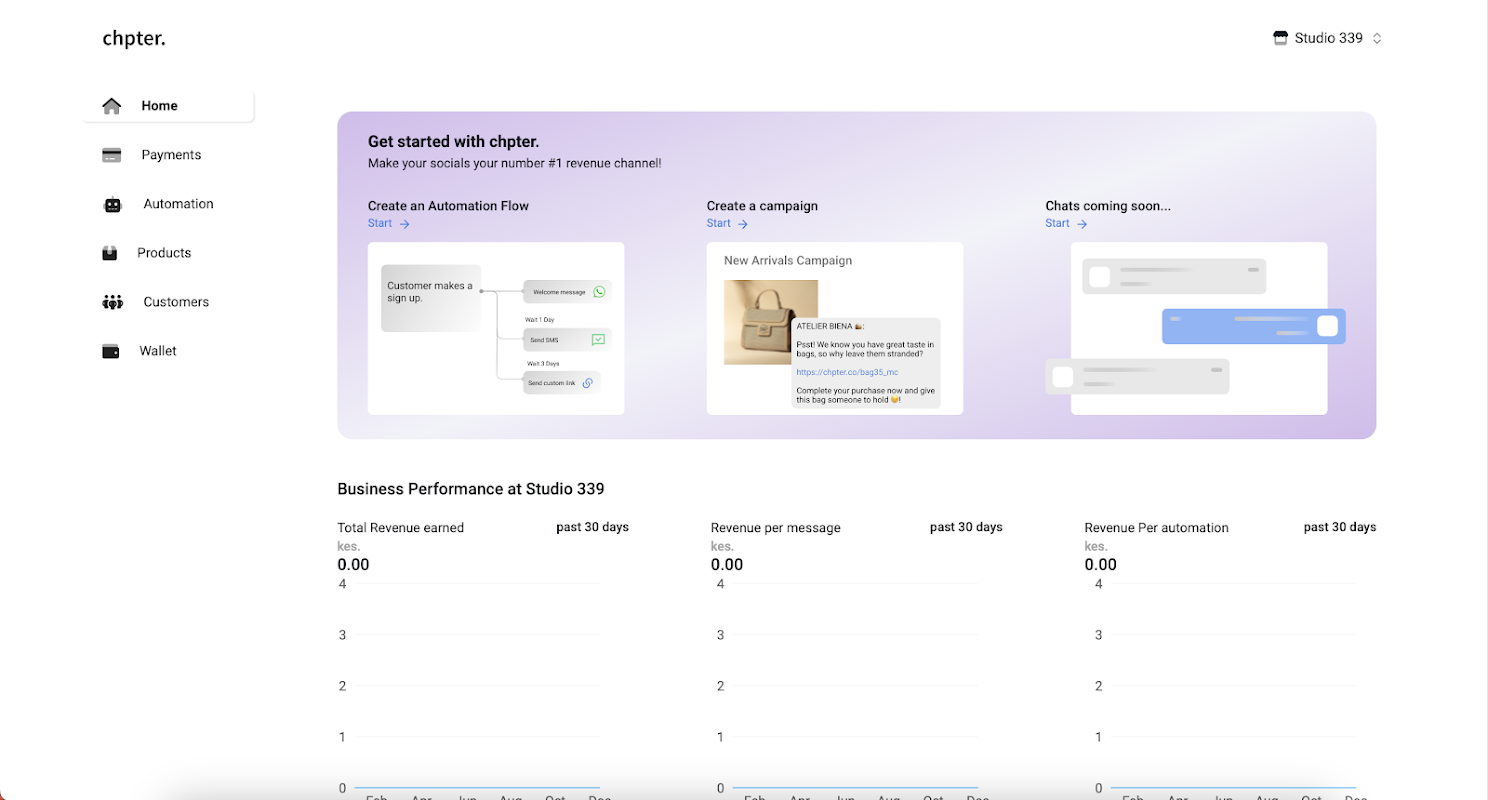This screenshot has height=800, width=1488.
Task: Expand the Studio 339 store switcher chevron
Action: (1377, 38)
